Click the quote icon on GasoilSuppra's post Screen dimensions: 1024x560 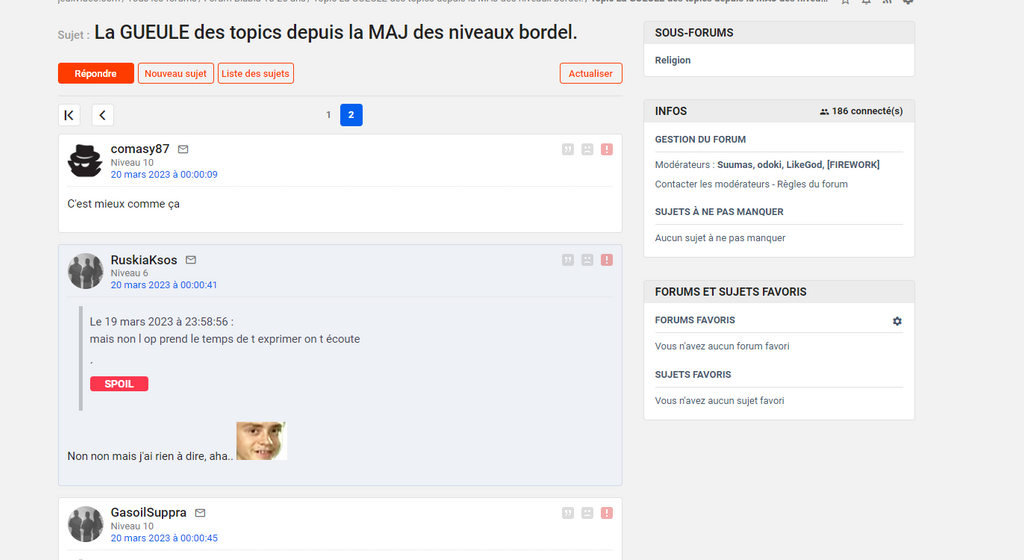click(x=568, y=513)
